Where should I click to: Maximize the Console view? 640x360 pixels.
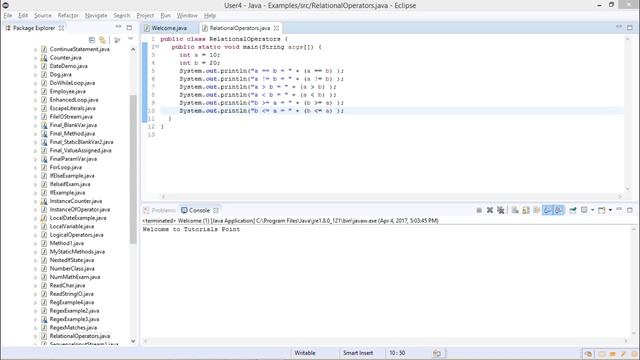630,210
